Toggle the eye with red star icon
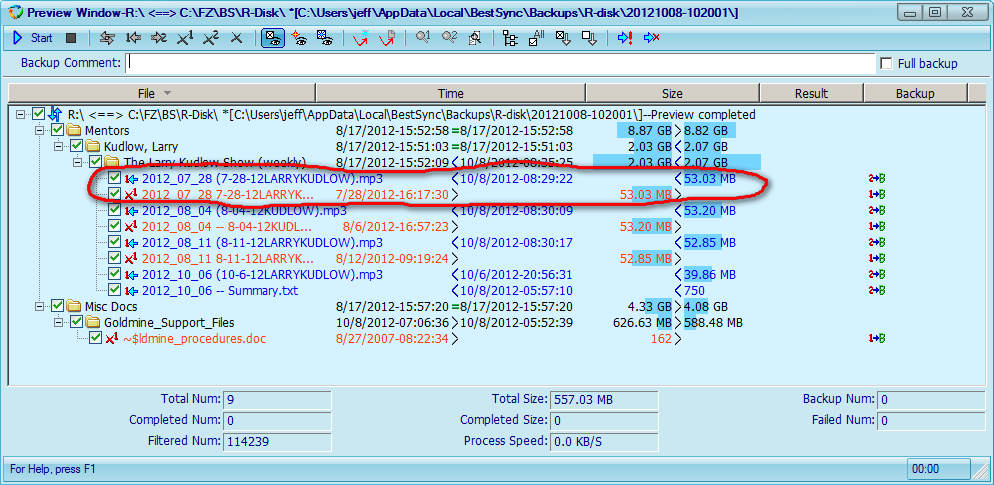Viewport: 994px width, 485px height. click(x=299, y=38)
